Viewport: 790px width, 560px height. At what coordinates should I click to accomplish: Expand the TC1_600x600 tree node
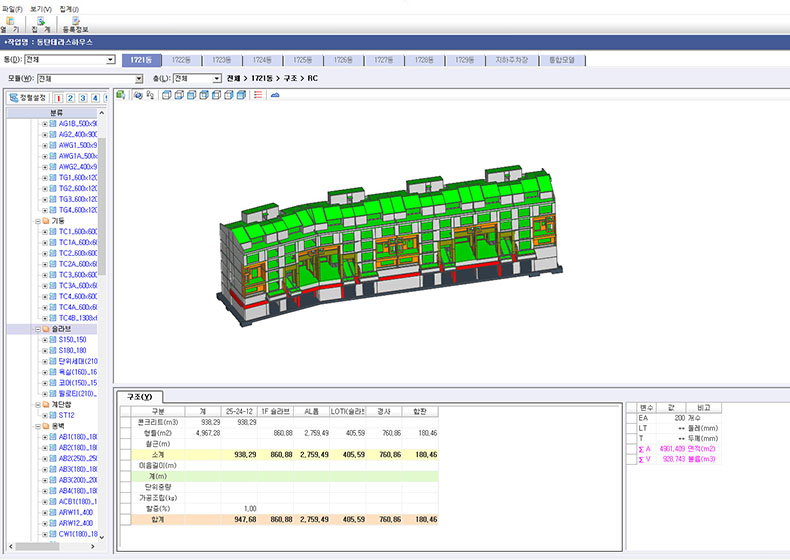45,232
